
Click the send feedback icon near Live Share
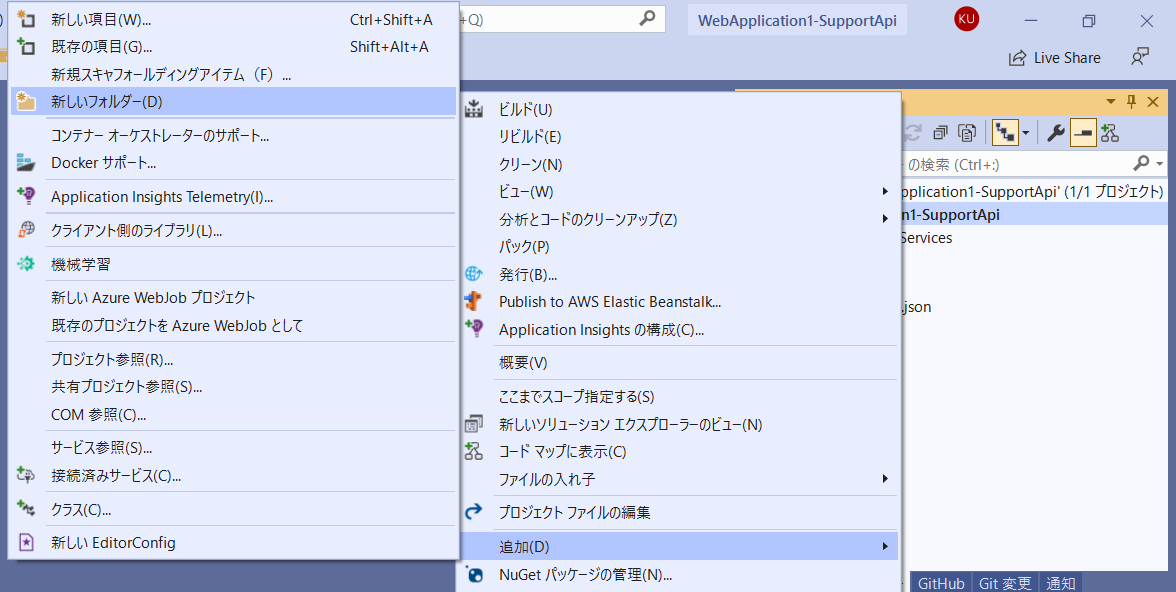1140,58
